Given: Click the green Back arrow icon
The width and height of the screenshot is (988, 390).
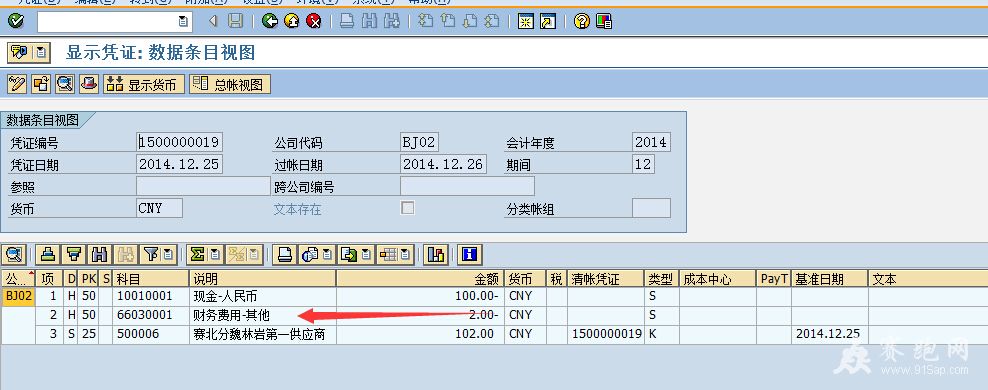Looking at the screenshot, I should pyautogui.click(x=270, y=21).
